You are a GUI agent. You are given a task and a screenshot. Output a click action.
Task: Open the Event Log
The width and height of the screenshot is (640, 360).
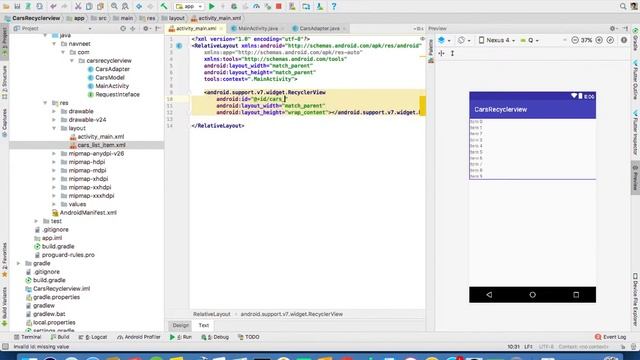pos(611,337)
